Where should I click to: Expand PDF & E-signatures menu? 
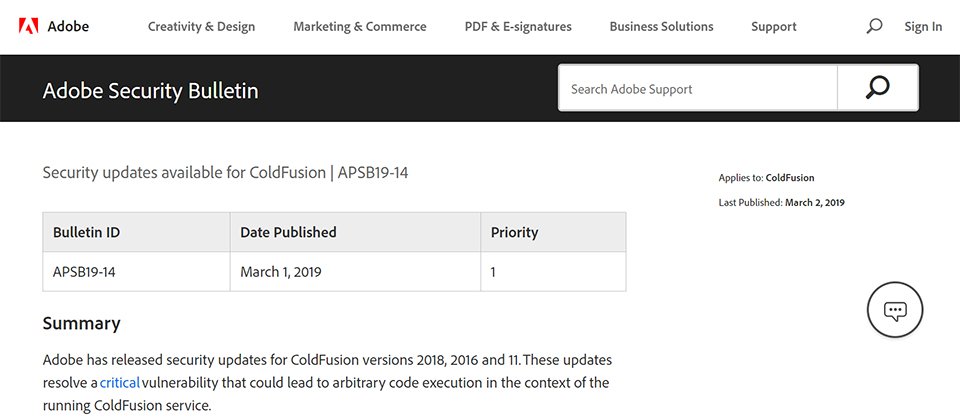point(518,27)
